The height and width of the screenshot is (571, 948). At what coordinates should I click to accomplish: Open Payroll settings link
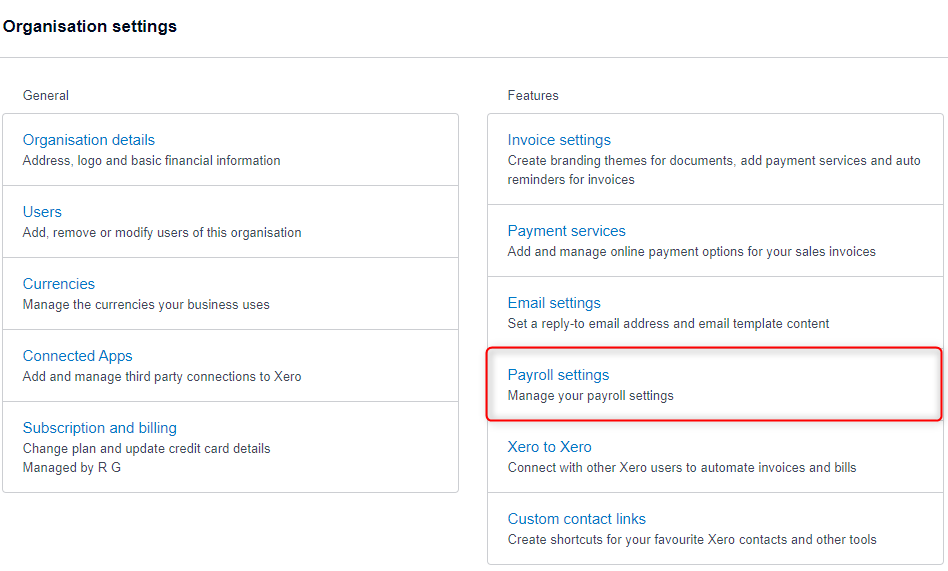tap(559, 375)
